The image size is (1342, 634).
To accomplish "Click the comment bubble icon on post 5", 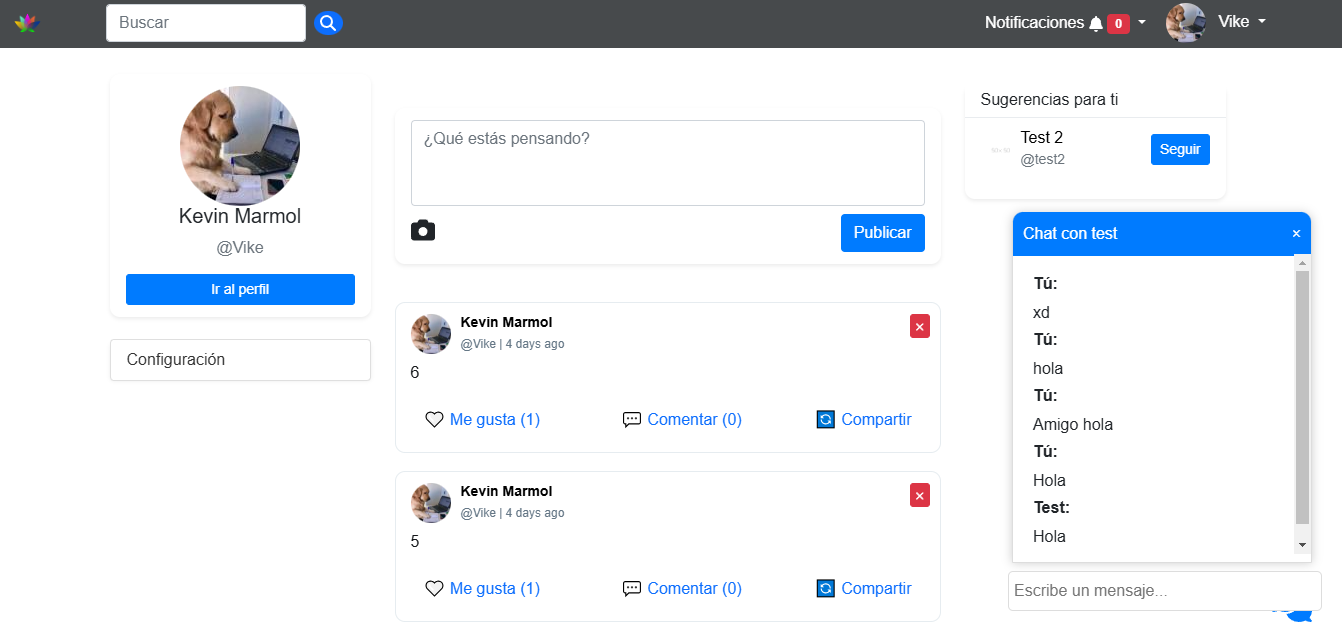I will (631, 589).
